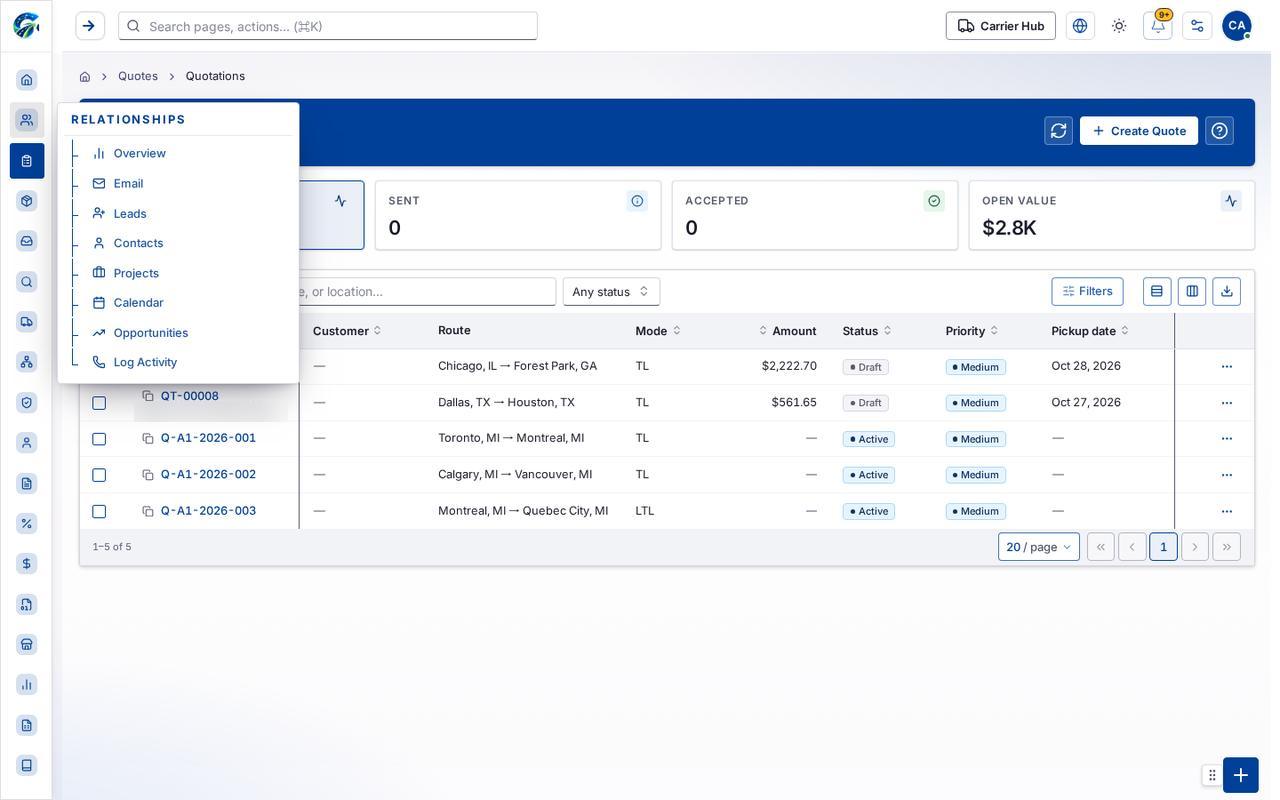Open the magnifier icon in the left sidebar
The width and height of the screenshot is (1280, 800).
tap(27, 282)
